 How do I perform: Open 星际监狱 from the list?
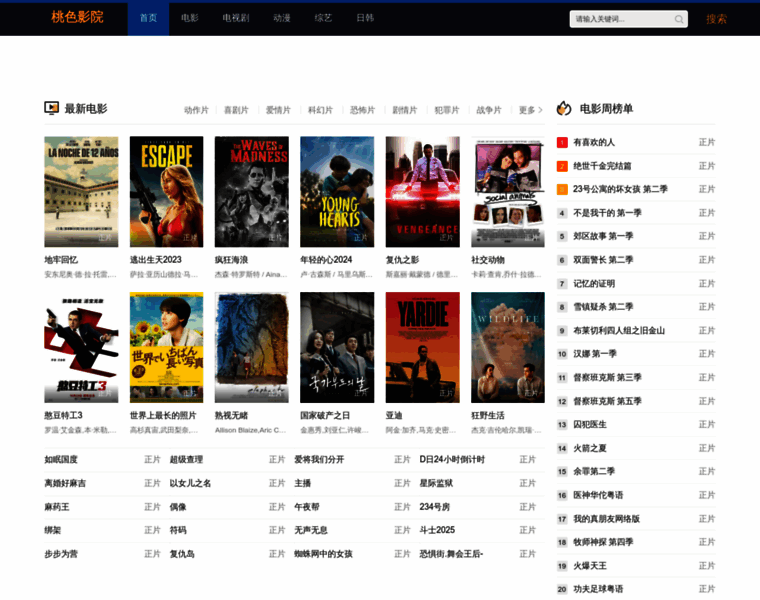436,483
